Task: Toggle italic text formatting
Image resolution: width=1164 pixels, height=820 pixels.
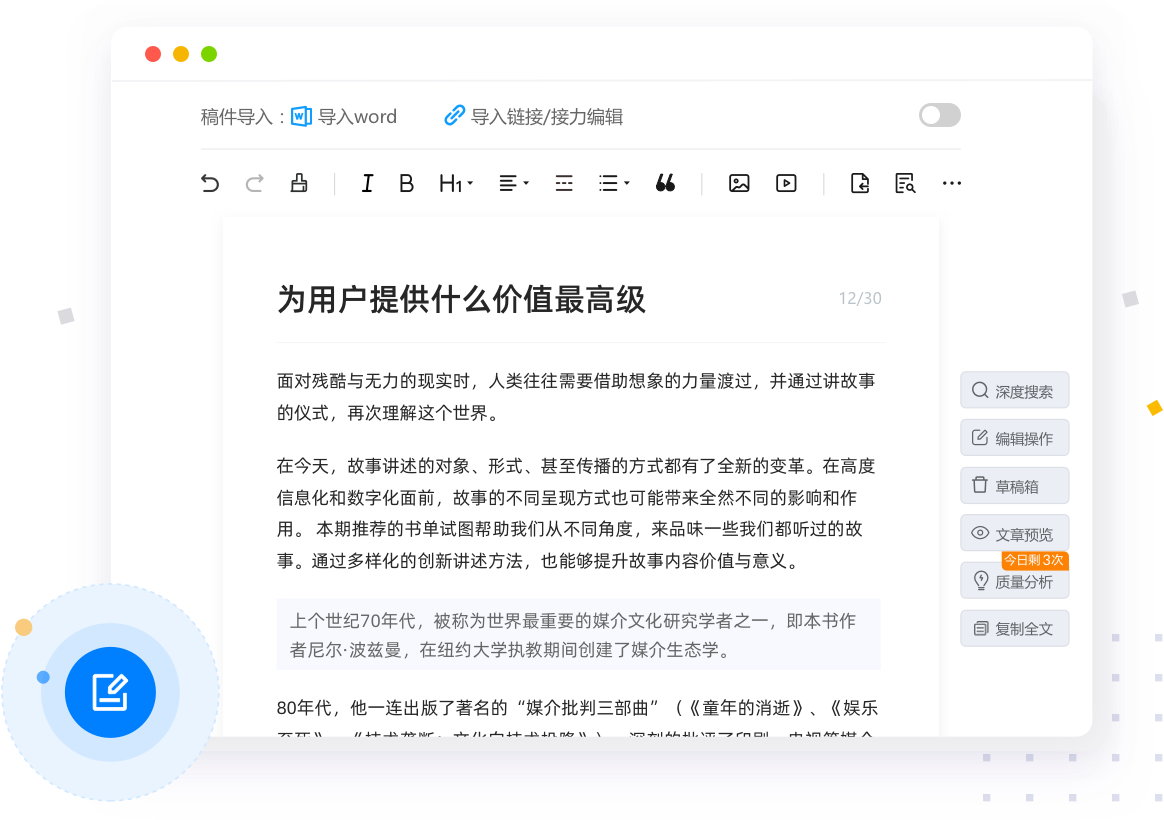Action: coord(367,183)
